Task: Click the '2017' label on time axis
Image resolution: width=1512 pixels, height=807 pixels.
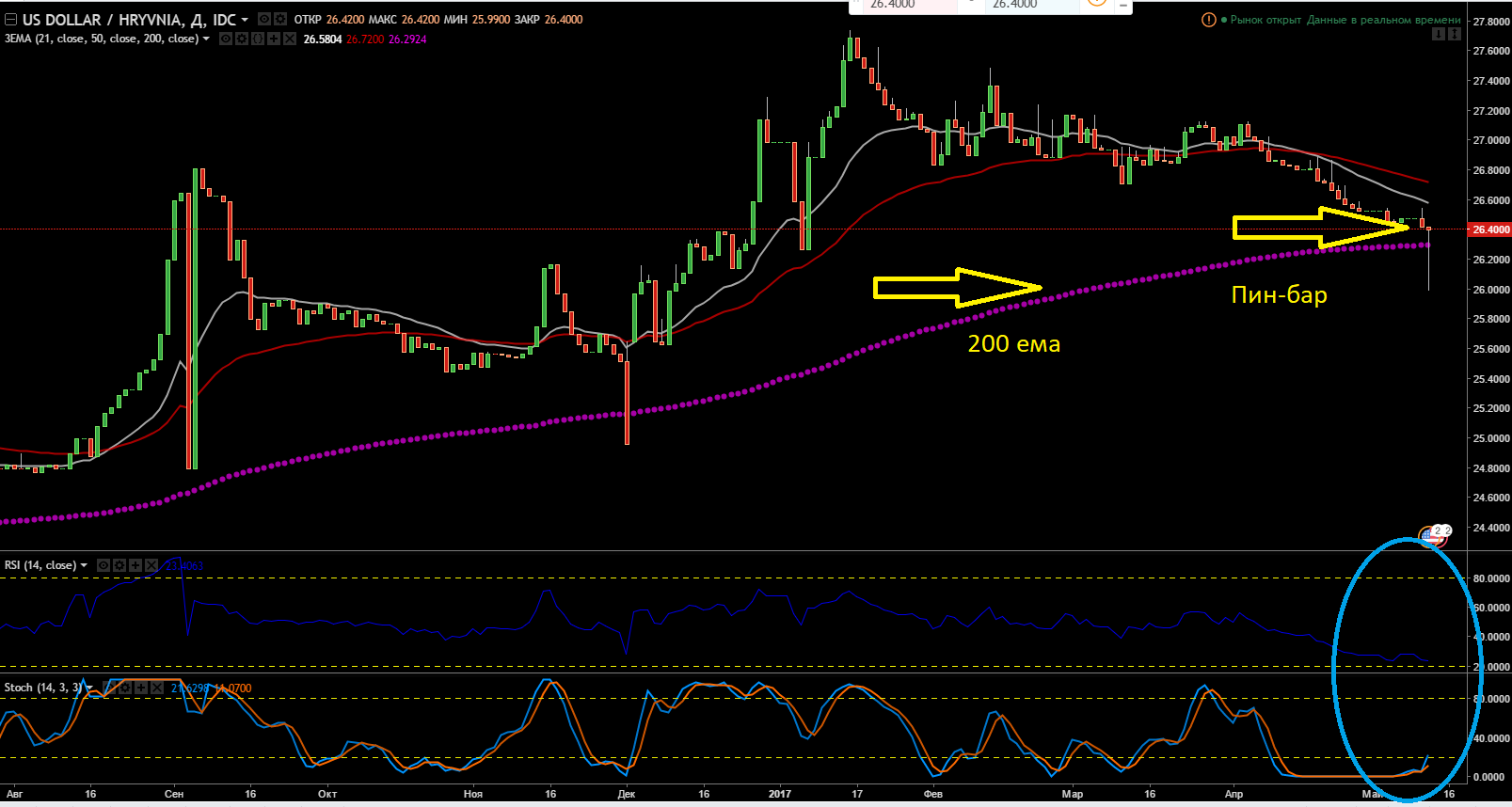Action: click(x=780, y=794)
